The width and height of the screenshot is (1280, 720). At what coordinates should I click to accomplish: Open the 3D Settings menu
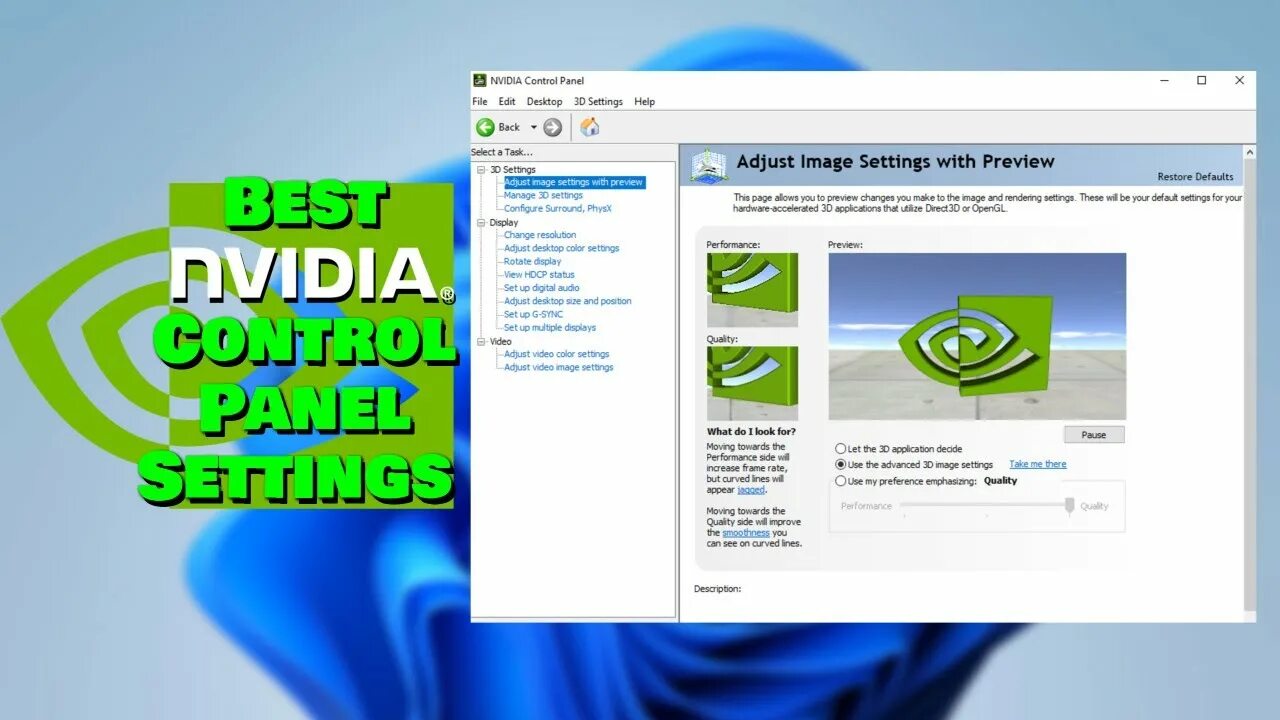coord(598,102)
